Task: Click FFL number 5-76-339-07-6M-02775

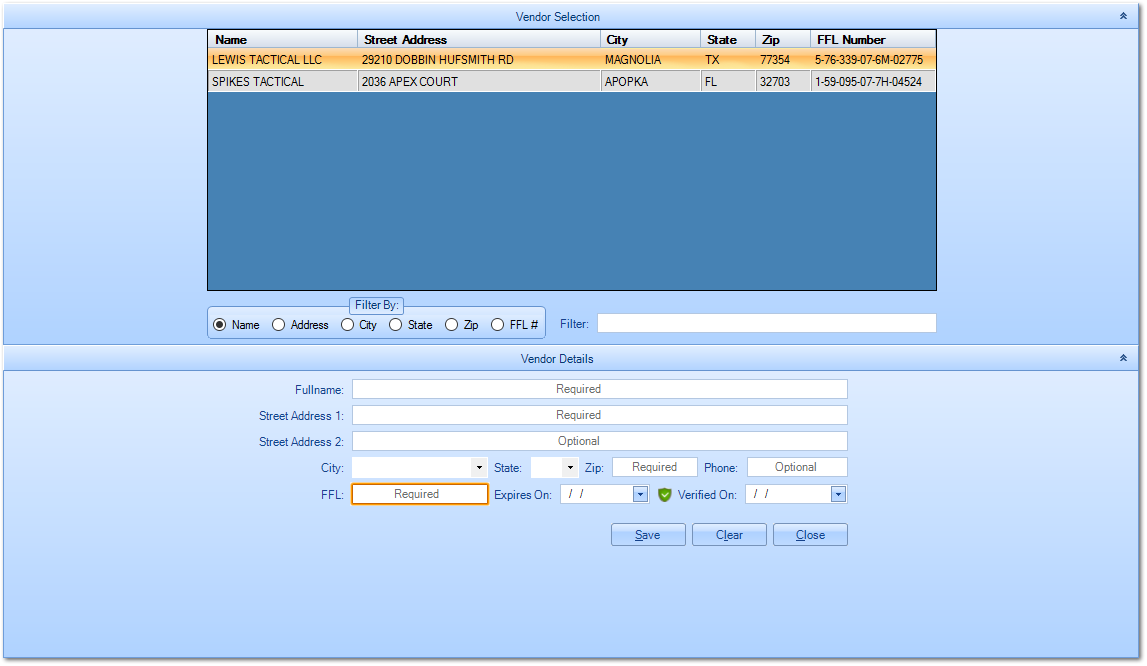Action: click(x=873, y=59)
